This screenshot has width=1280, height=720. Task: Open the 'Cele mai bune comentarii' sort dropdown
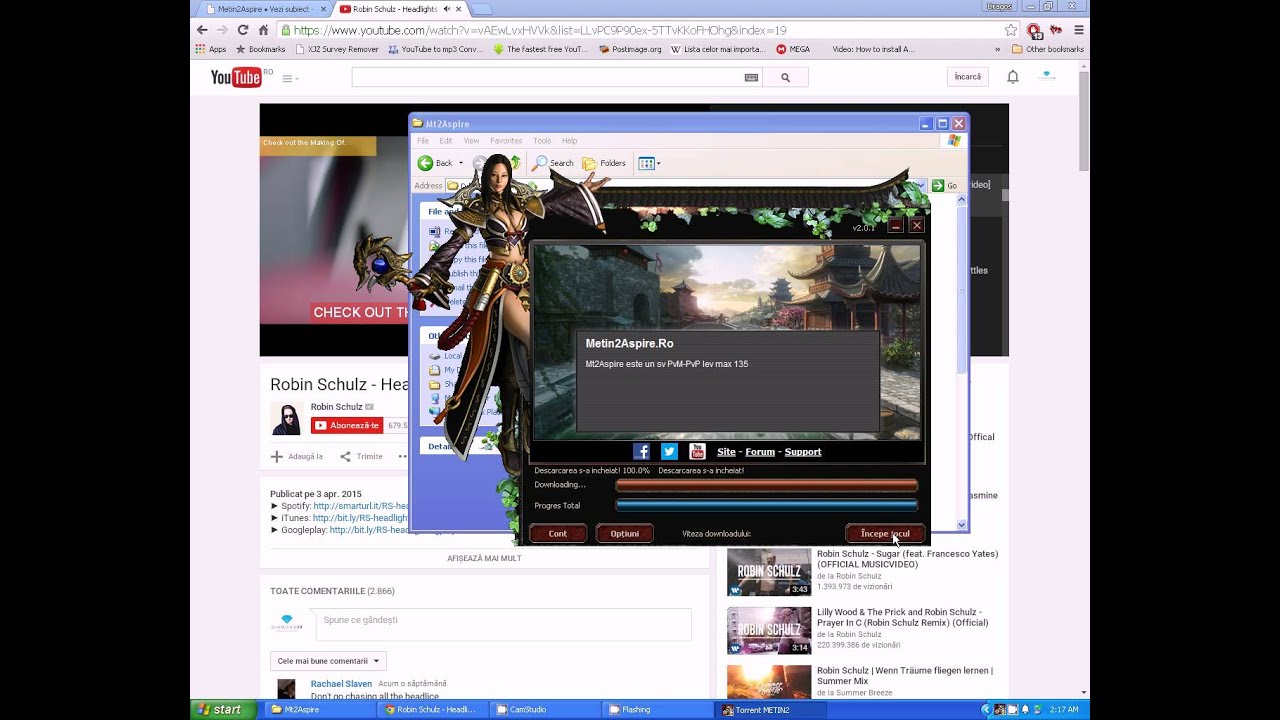(x=328, y=661)
